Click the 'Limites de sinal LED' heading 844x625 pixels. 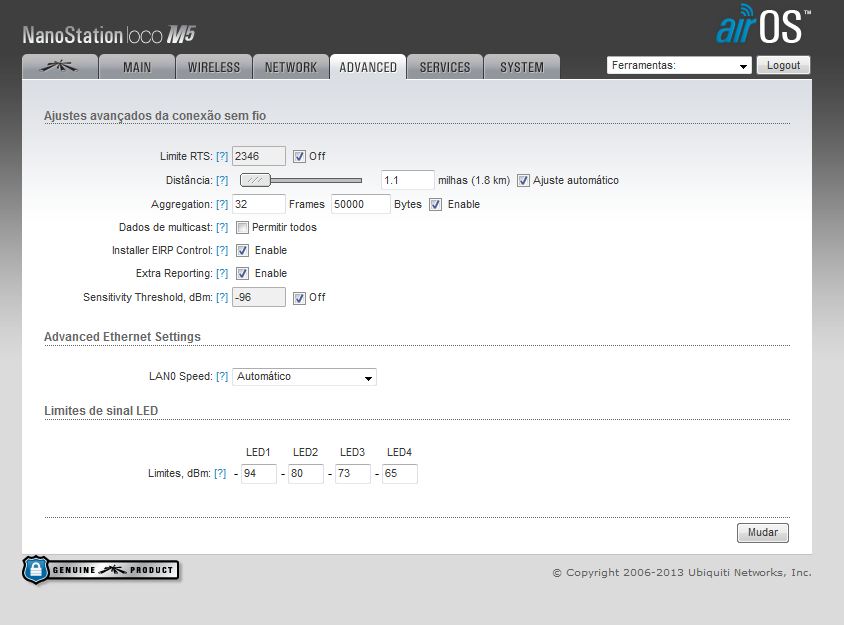[x=101, y=411]
